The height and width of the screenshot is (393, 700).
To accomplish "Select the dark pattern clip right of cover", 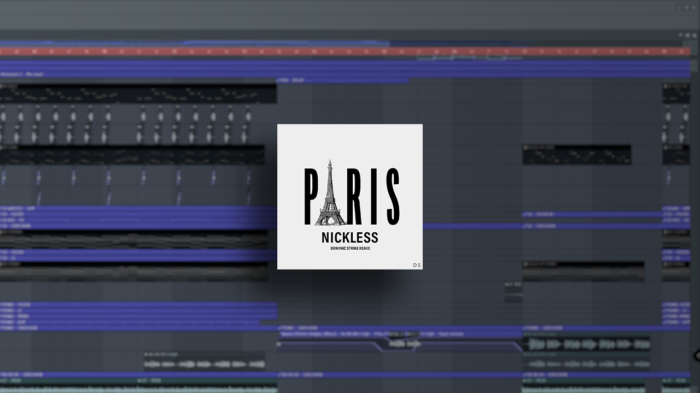I will pyautogui.click(x=577, y=155).
